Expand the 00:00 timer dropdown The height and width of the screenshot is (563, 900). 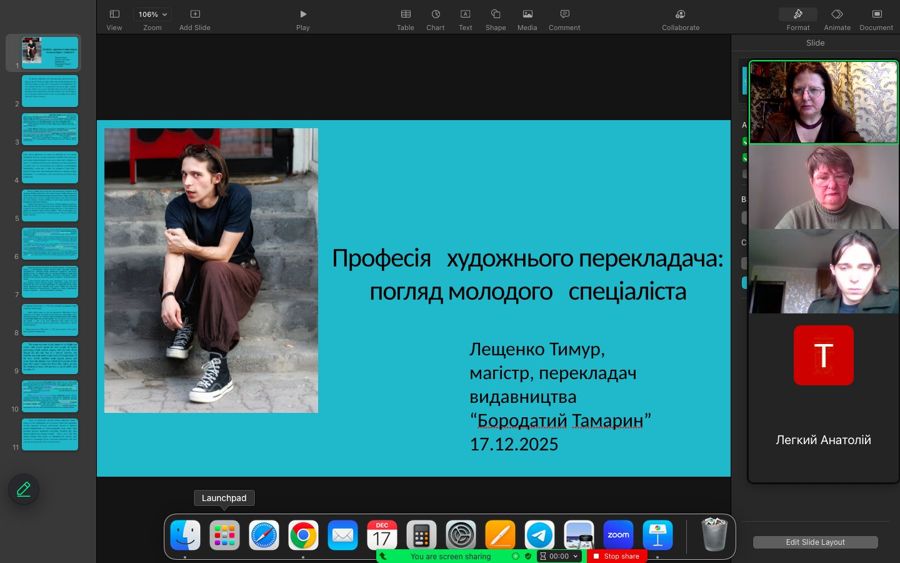coord(575,556)
